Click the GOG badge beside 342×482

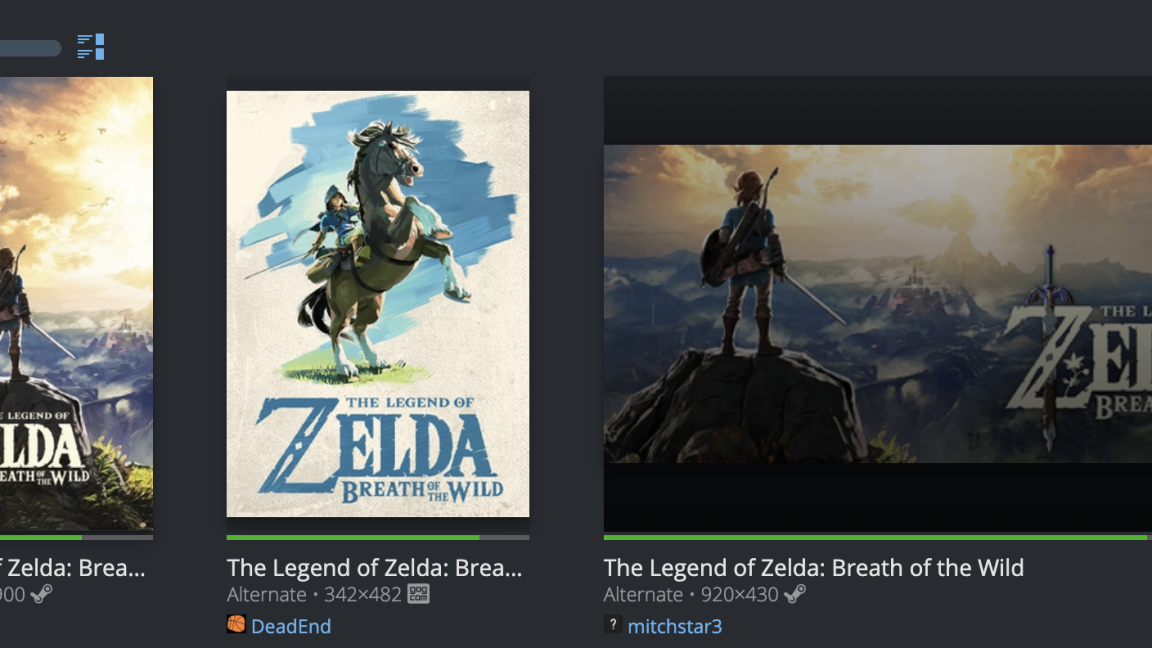pyautogui.click(x=417, y=594)
